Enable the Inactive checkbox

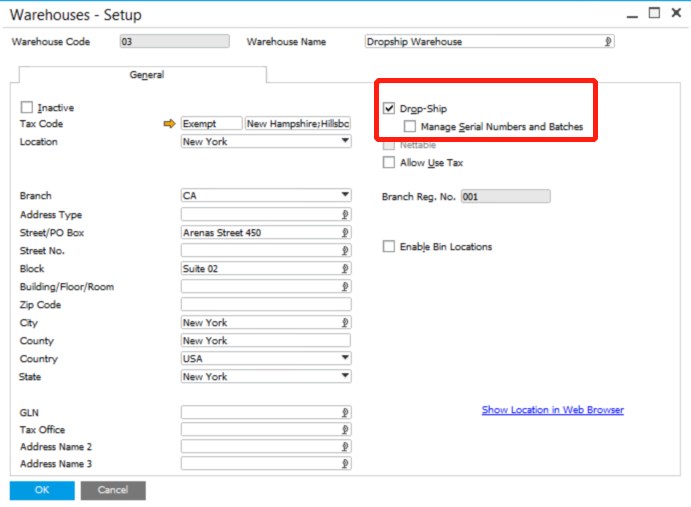(x=27, y=108)
